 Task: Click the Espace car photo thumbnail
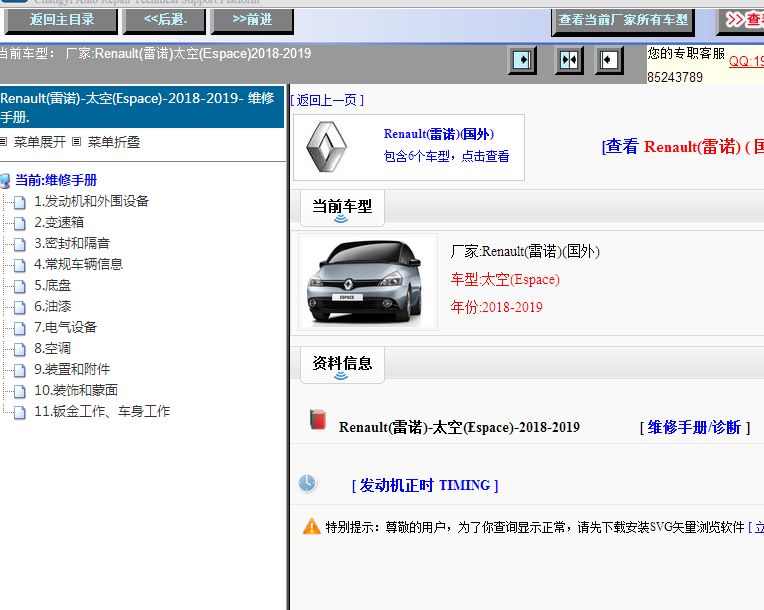click(x=368, y=282)
